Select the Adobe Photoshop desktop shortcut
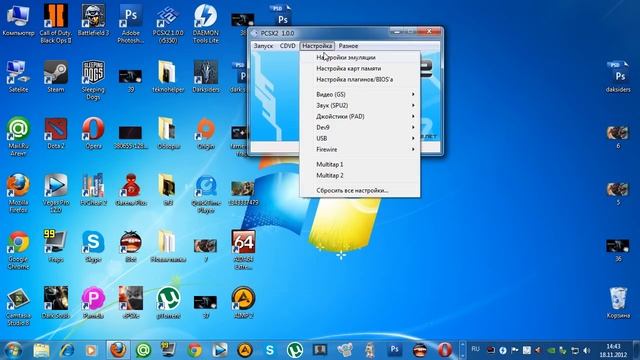This screenshot has height=360, width=640. click(x=131, y=24)
